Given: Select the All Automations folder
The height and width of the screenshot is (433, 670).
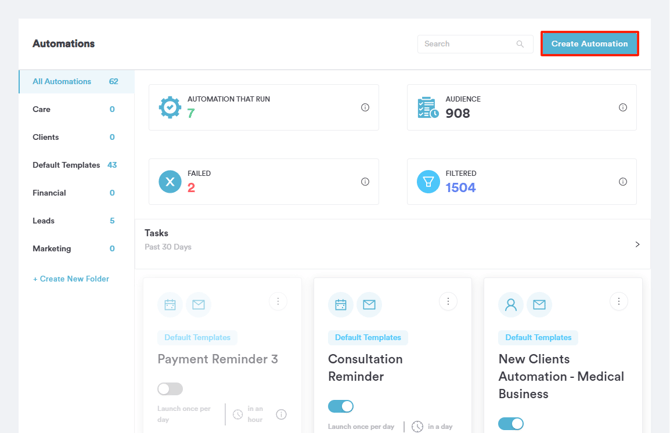Looking at the screenshot, I should pos(76,81).
